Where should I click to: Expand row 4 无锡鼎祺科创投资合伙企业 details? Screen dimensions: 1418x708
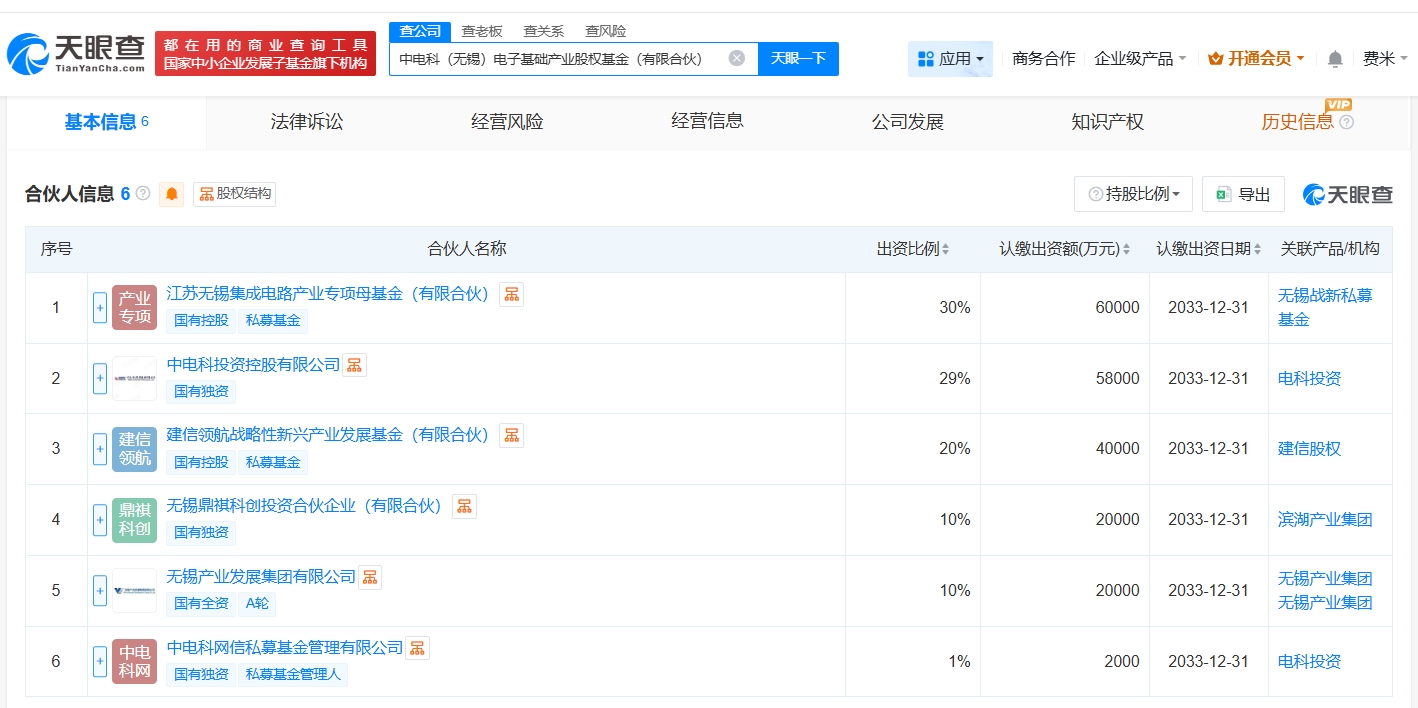(100, 520)
